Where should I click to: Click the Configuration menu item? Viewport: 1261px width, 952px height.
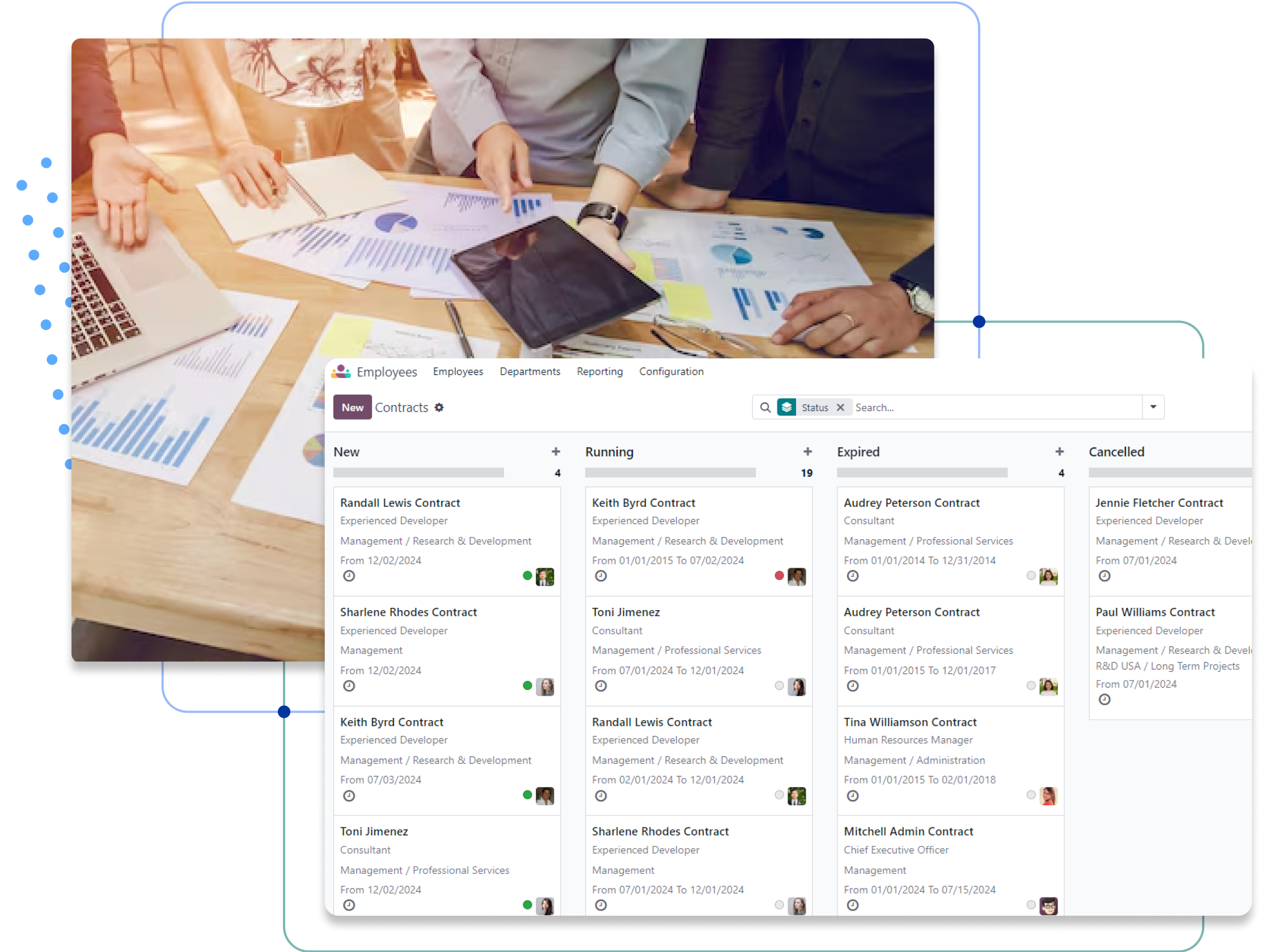click(x=672, y=371)
